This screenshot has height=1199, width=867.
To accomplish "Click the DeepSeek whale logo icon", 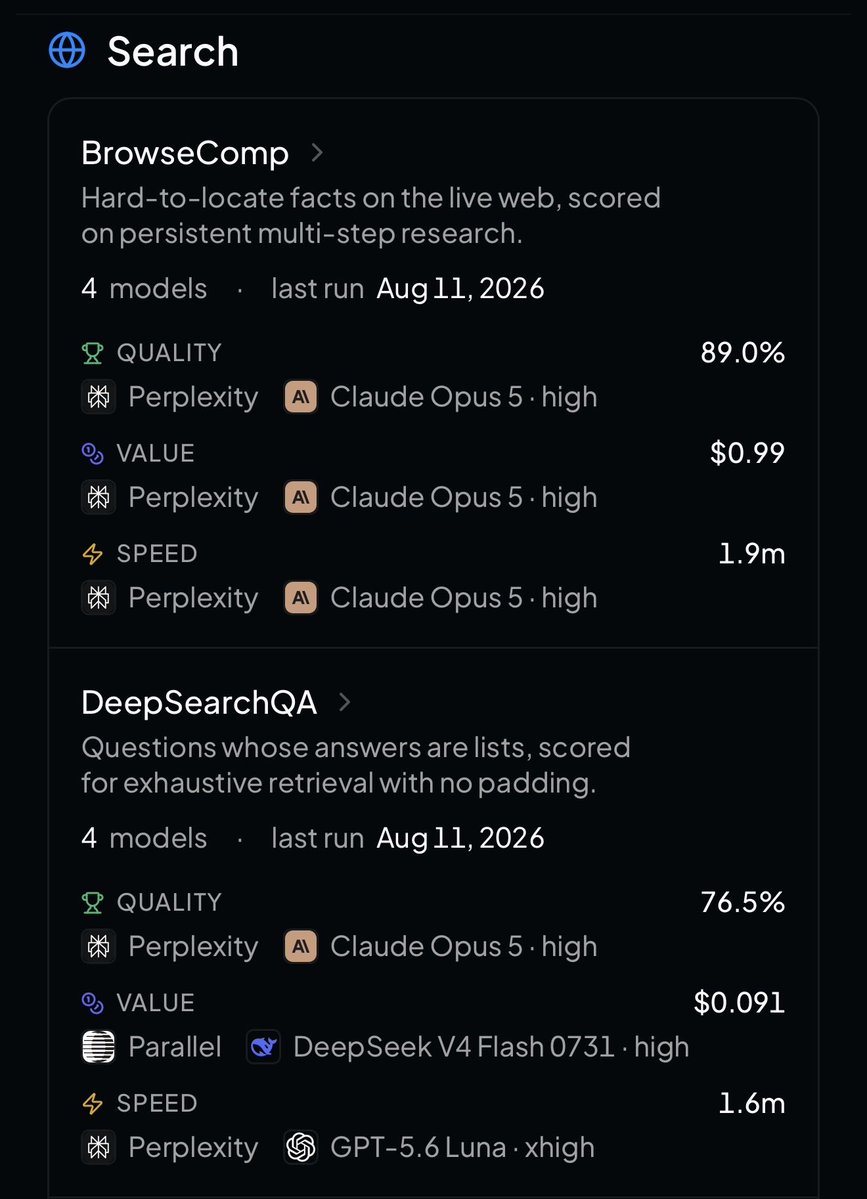I will [x=263, y=1047].
